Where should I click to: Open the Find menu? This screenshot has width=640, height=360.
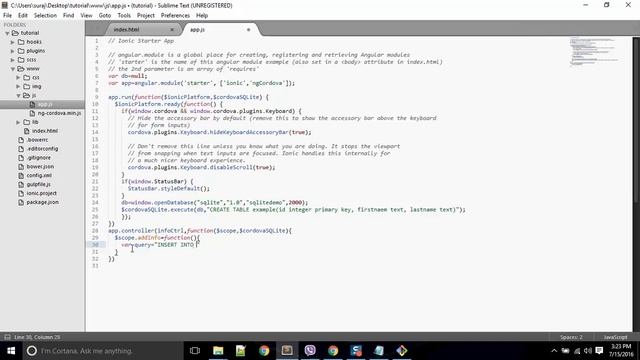(69, 16)
